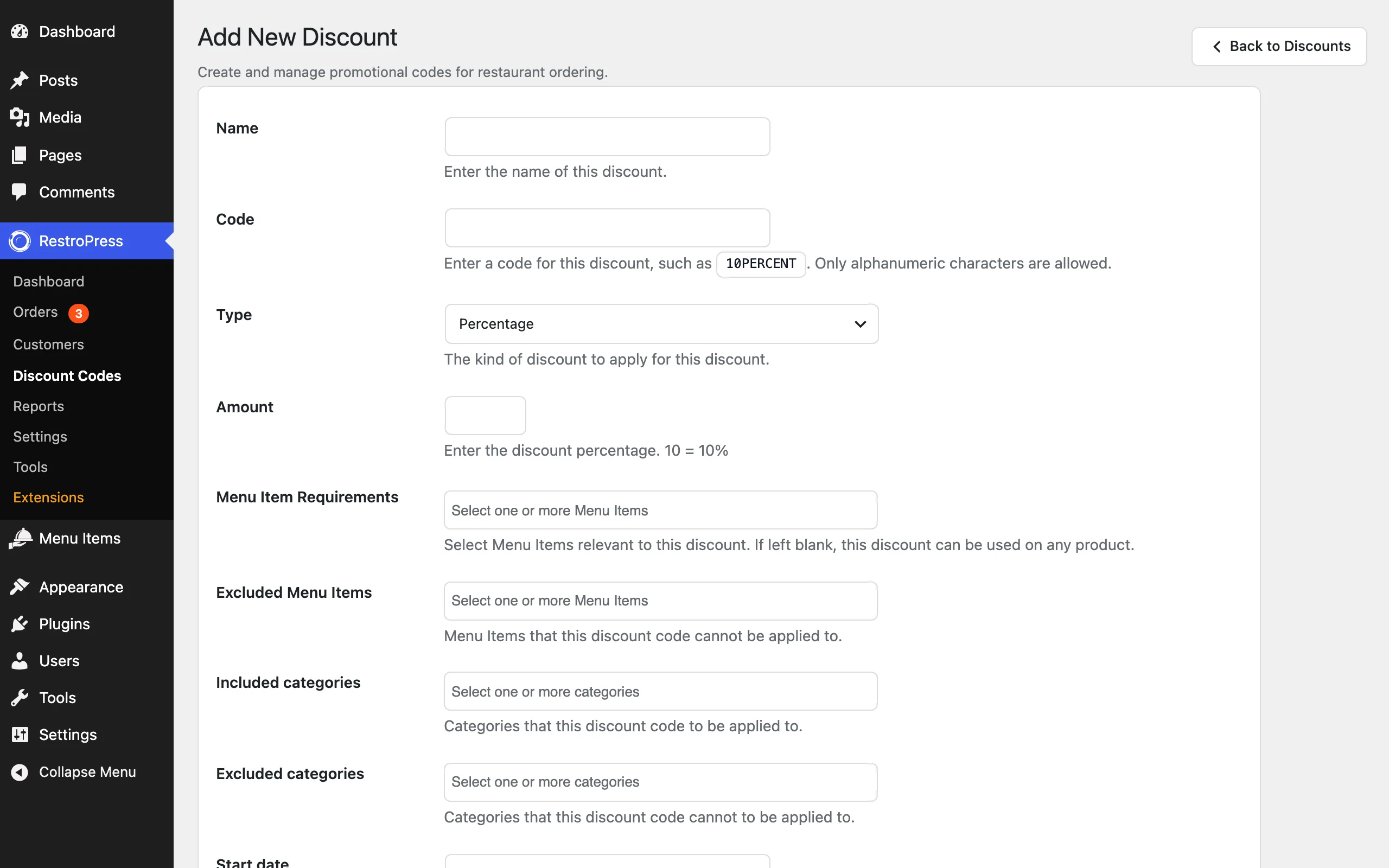Viewport: 1389px width, 868px height.
Task: Click the Posts pushpin icon
Action: coord(20,80)
